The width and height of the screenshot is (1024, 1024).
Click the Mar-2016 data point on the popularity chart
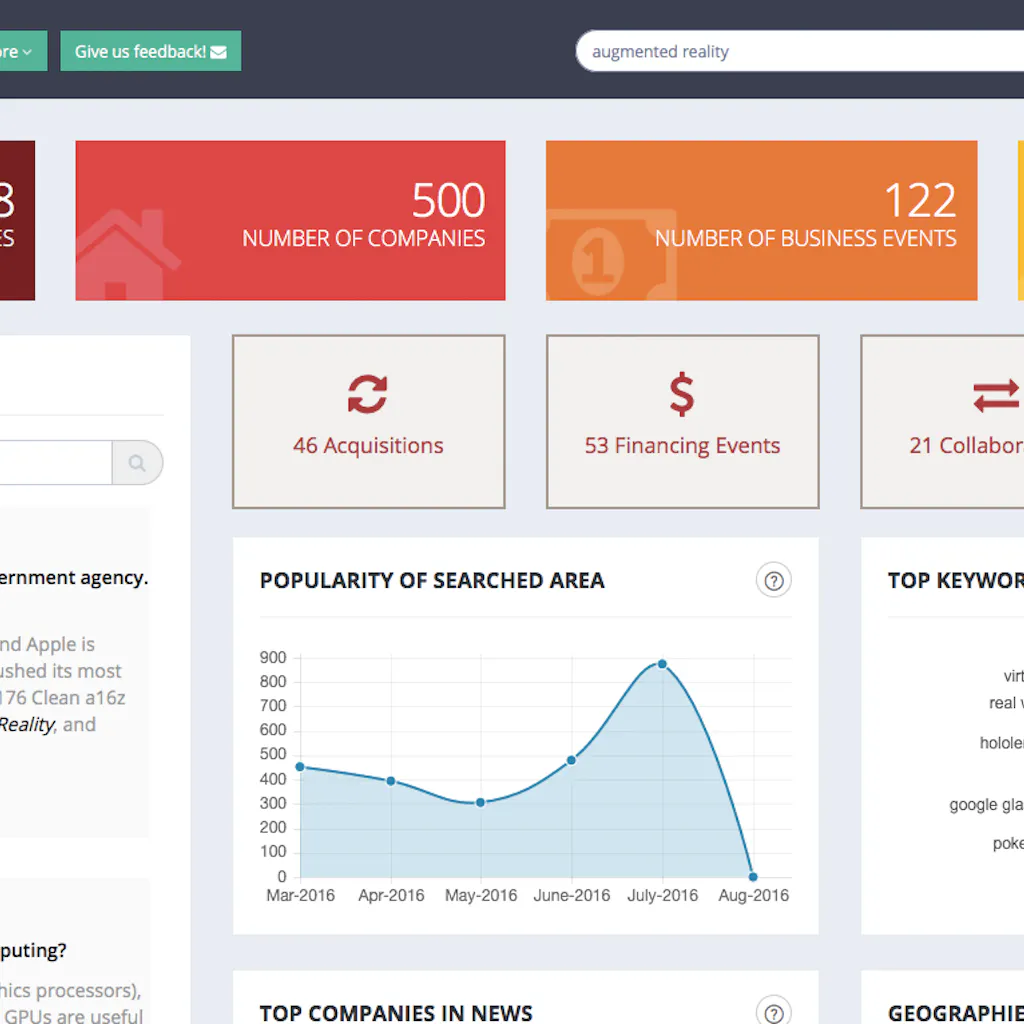(x=300, y=766)
